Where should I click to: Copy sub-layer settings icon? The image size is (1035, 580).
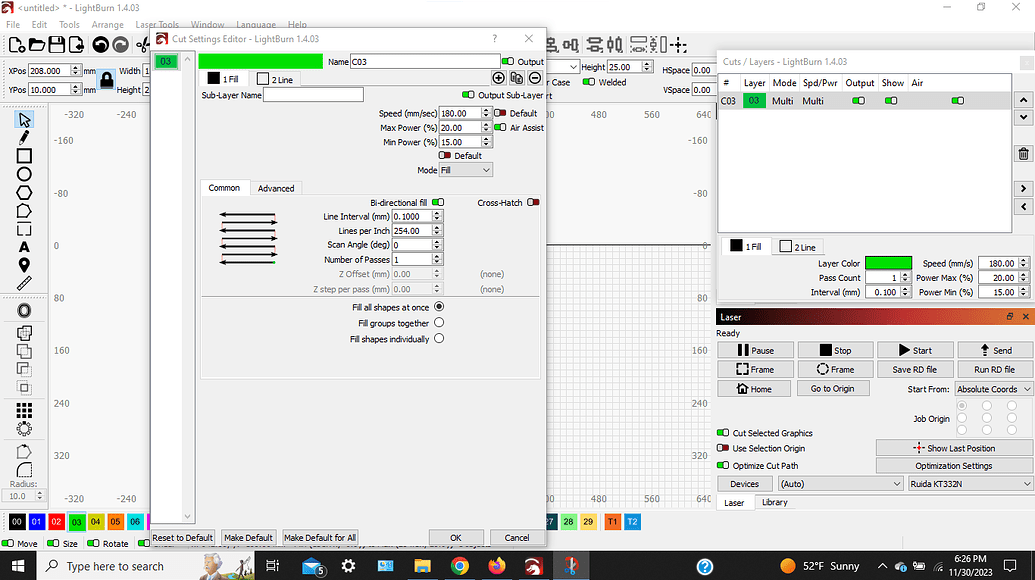click(x=517, y=79)
